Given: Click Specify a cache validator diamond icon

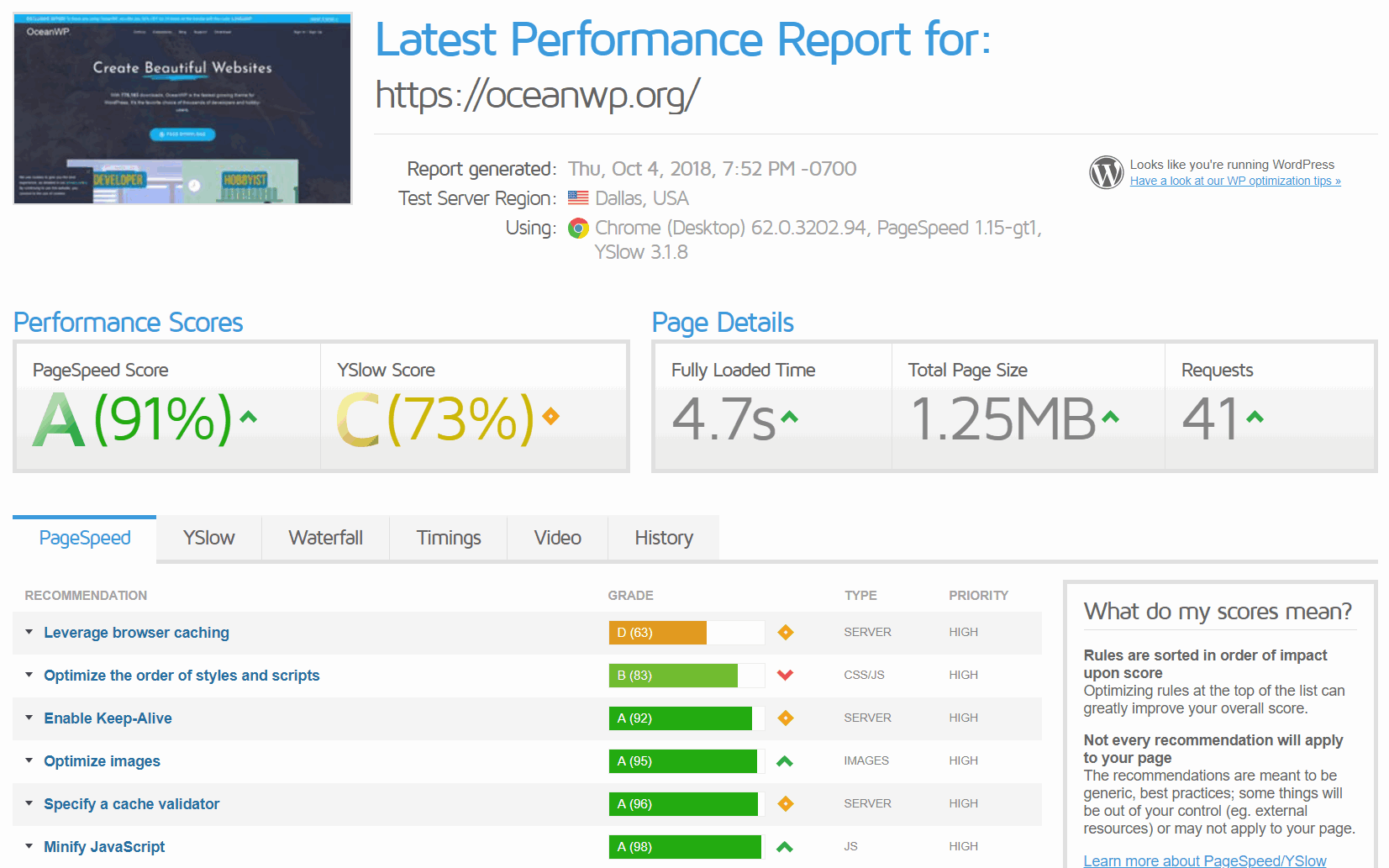Looking at the screenshot, I should point(786,804).
